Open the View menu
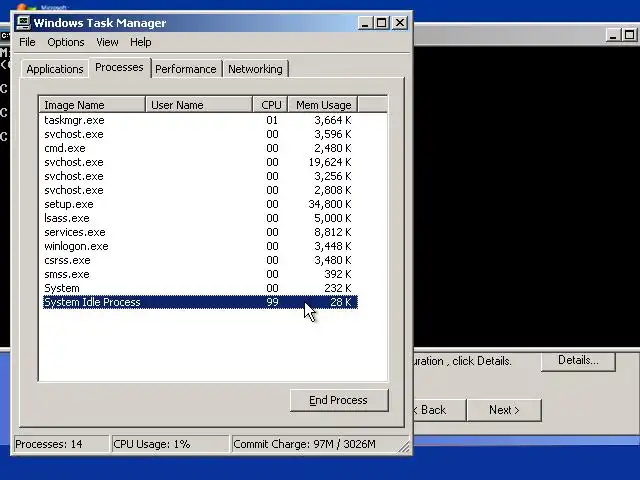The height and width of the screenshot is (480, 640). point(107,42)
